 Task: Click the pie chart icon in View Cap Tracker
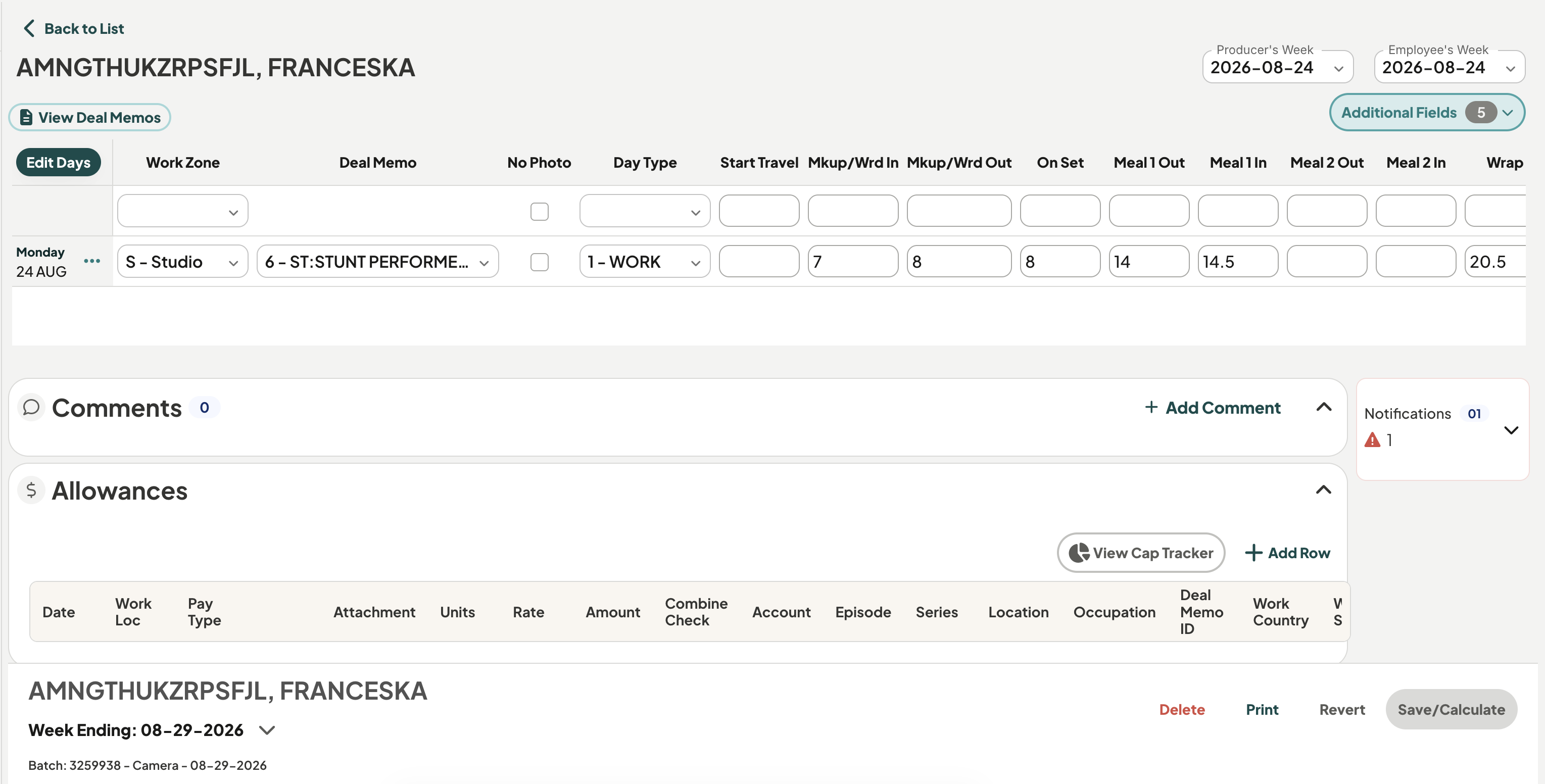click(1079, 553)
